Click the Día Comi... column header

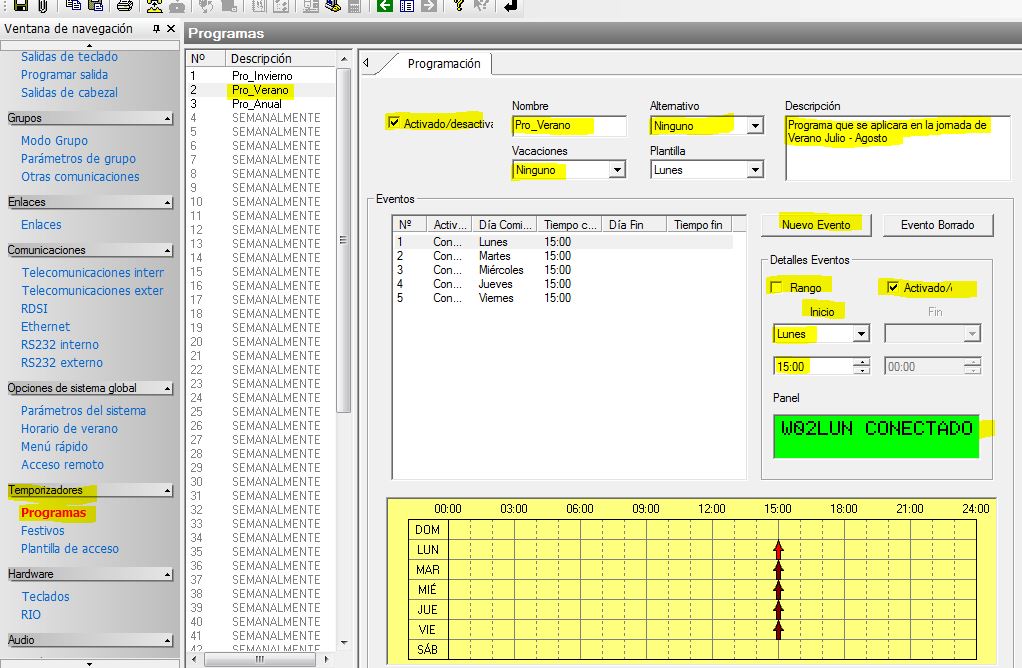click(504, 225)
